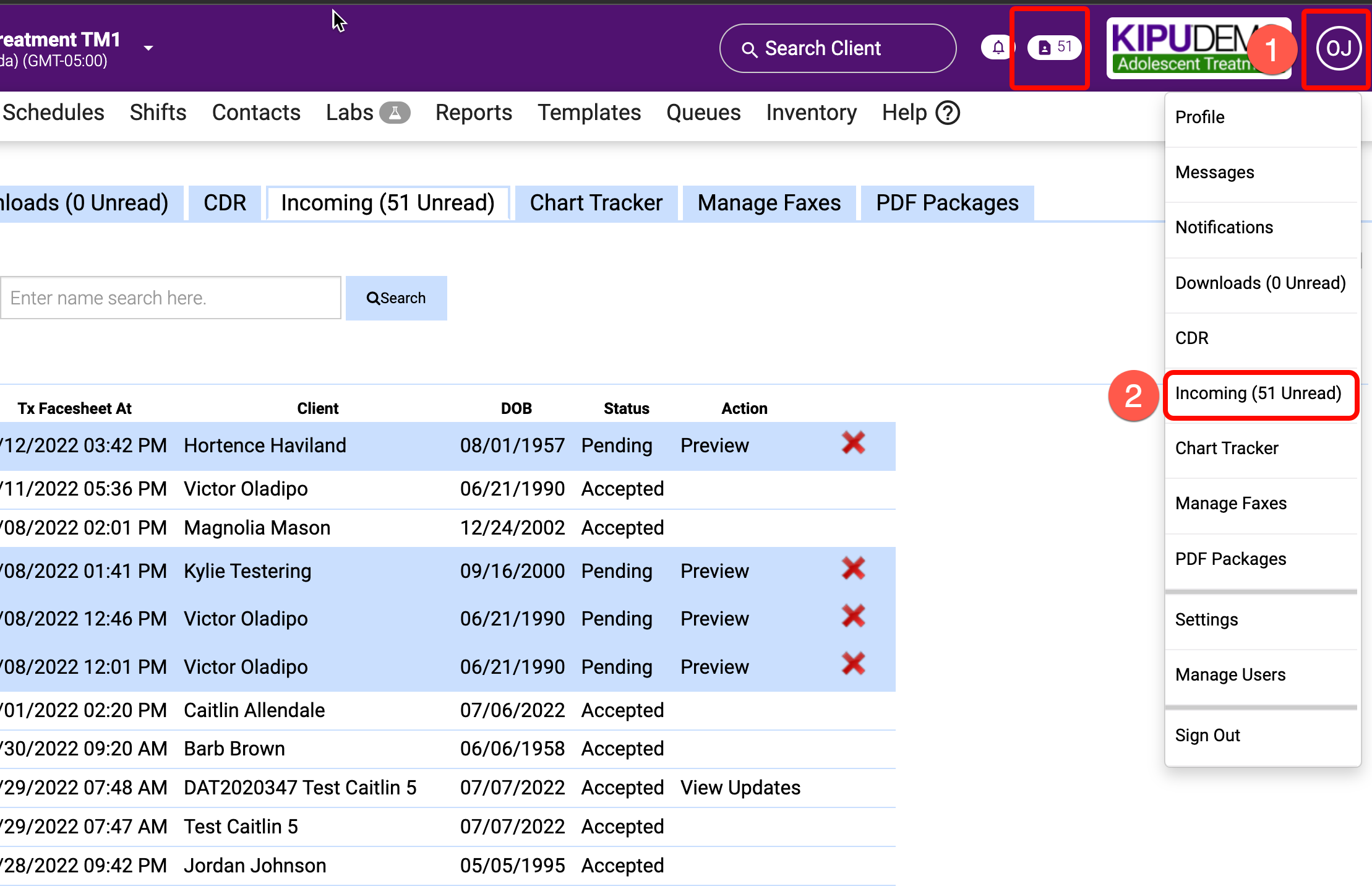Click the Labs flask icon badge
This screenshot has width=1372, height=886.
[x=395, y=113]
